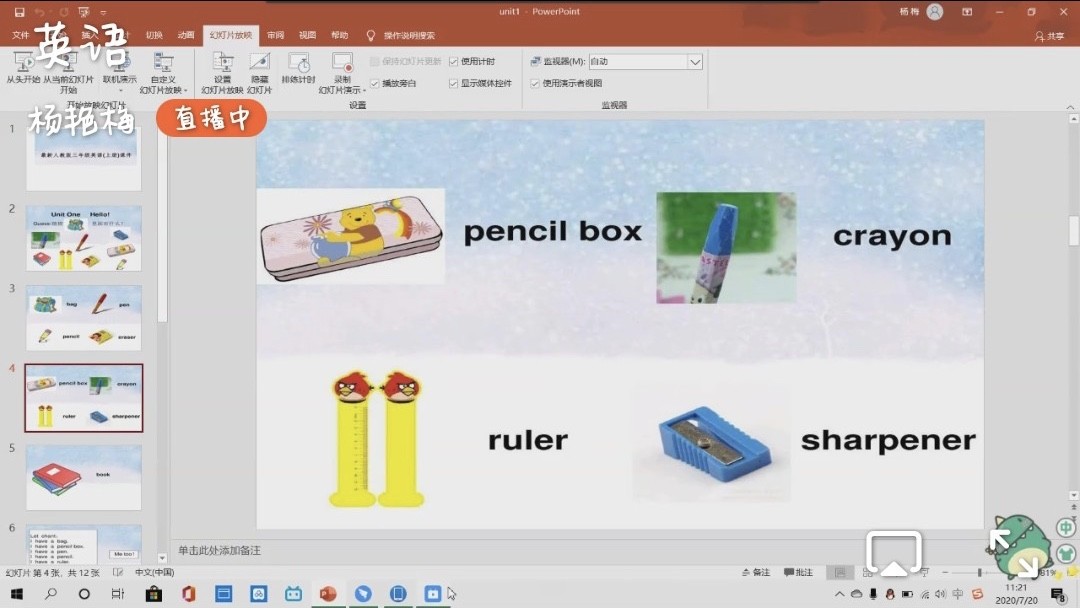The width and height of the screenshot is (1080, 608).
Task: Click the 批注 (Comments) status bar button
Action: click(x=799, y=572)
